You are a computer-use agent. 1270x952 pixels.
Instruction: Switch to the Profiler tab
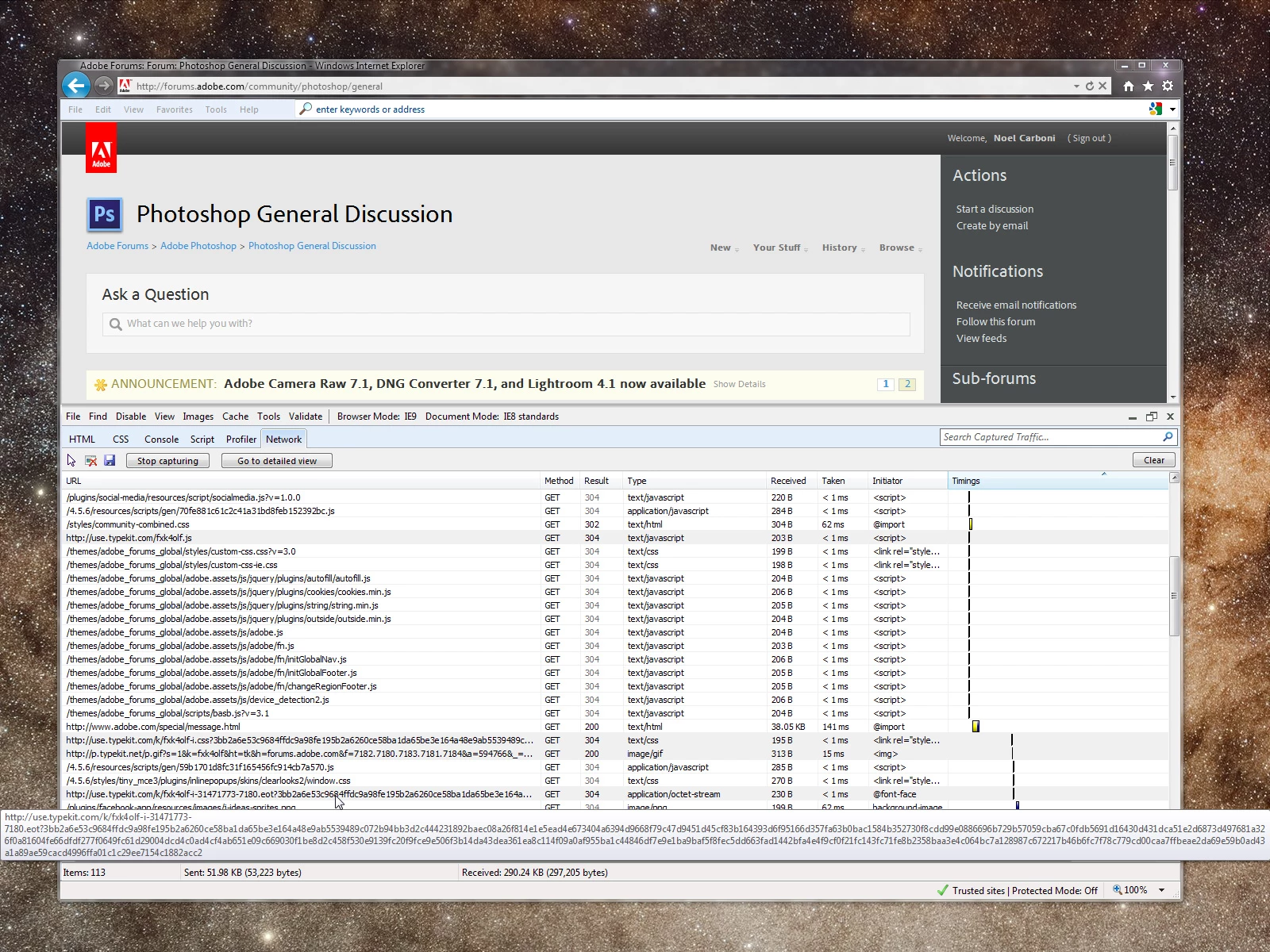[241, 440]
